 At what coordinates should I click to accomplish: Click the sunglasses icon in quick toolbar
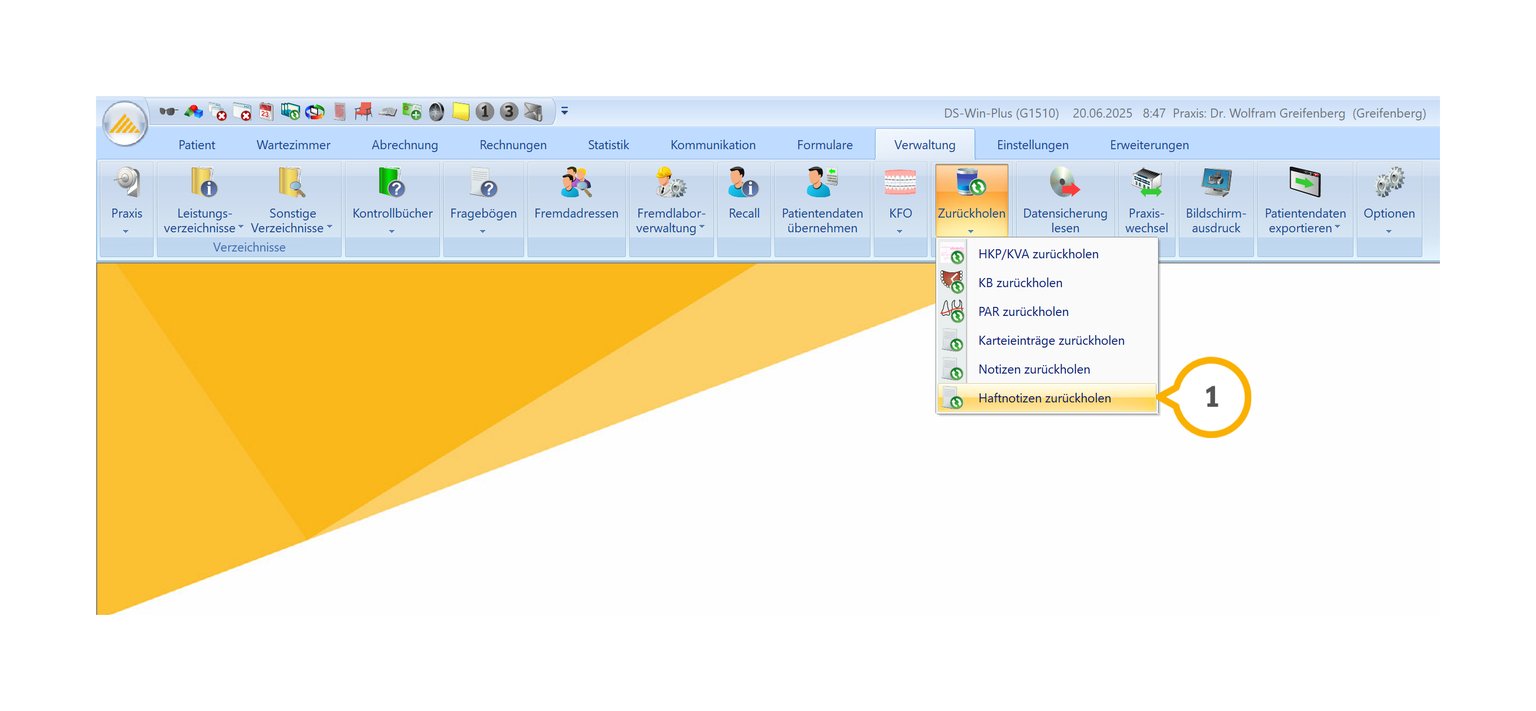[168, 111]
